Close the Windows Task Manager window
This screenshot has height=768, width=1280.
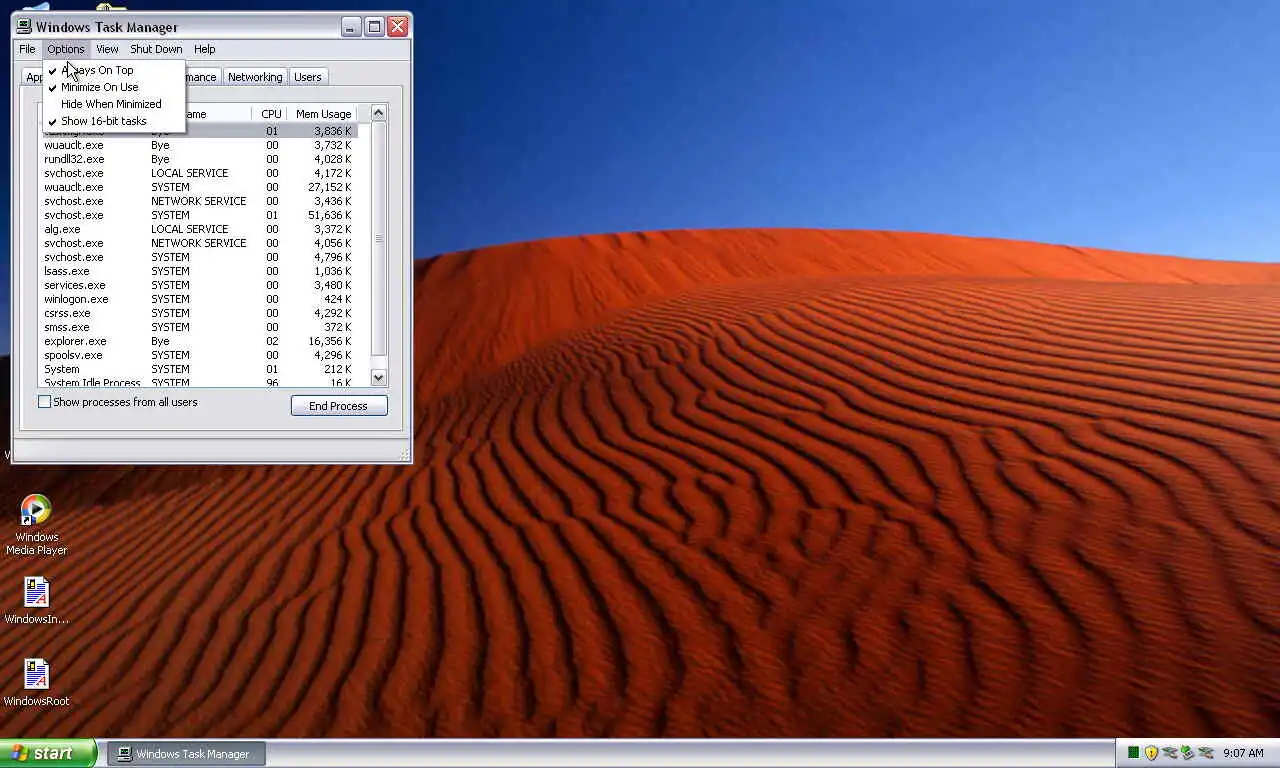click(x=398, y=27)
